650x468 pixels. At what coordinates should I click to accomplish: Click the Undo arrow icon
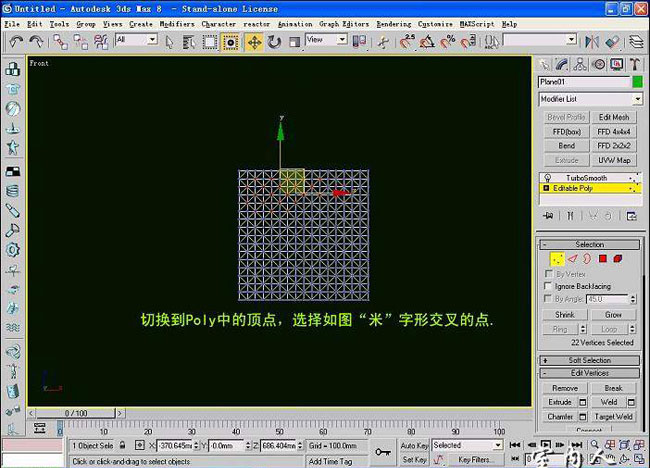click(x=17, y=41)
